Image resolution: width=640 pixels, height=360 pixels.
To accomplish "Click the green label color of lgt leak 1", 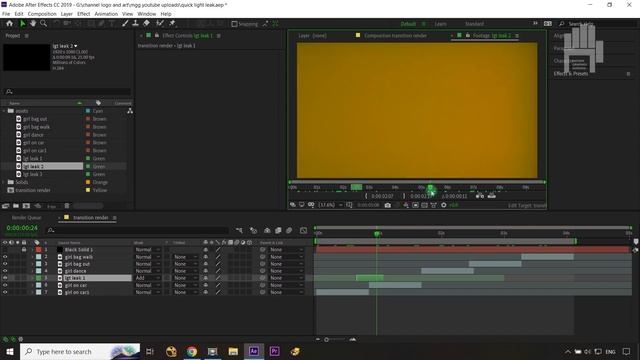I will click(38, 278).
